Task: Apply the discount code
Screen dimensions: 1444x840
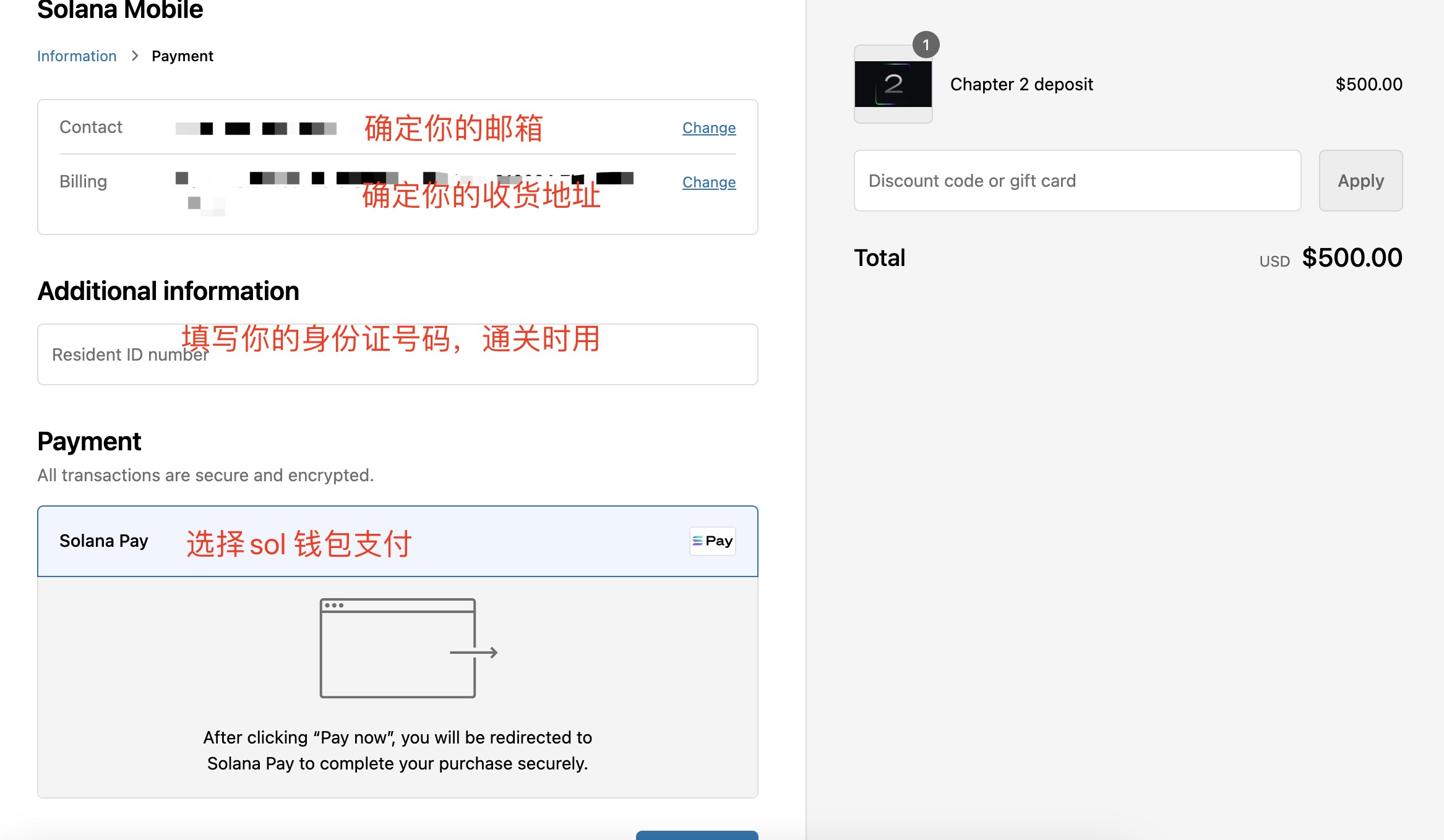Action: [x=1360, y=181]
